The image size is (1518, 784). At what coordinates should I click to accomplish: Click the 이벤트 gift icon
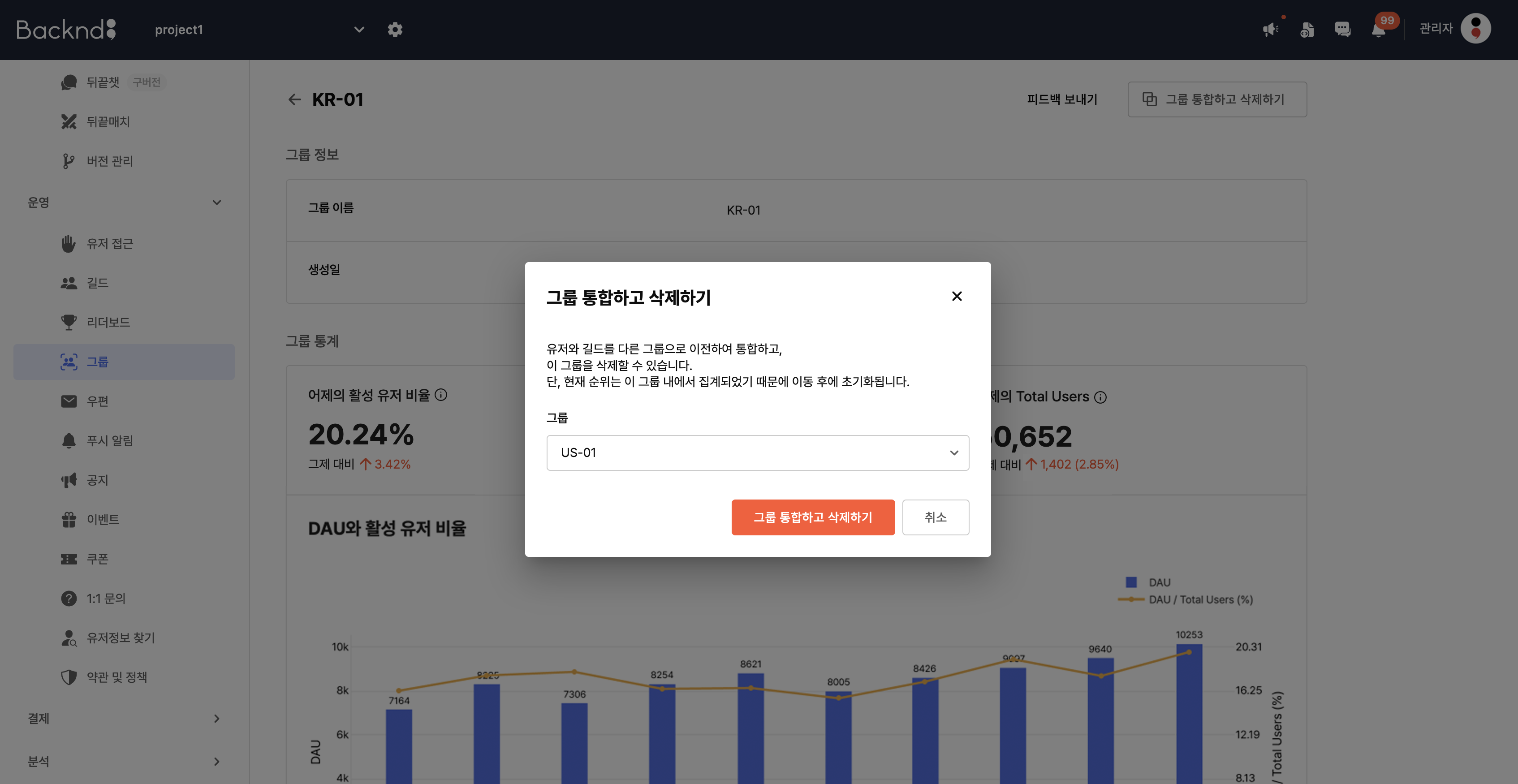coord(69,520)
